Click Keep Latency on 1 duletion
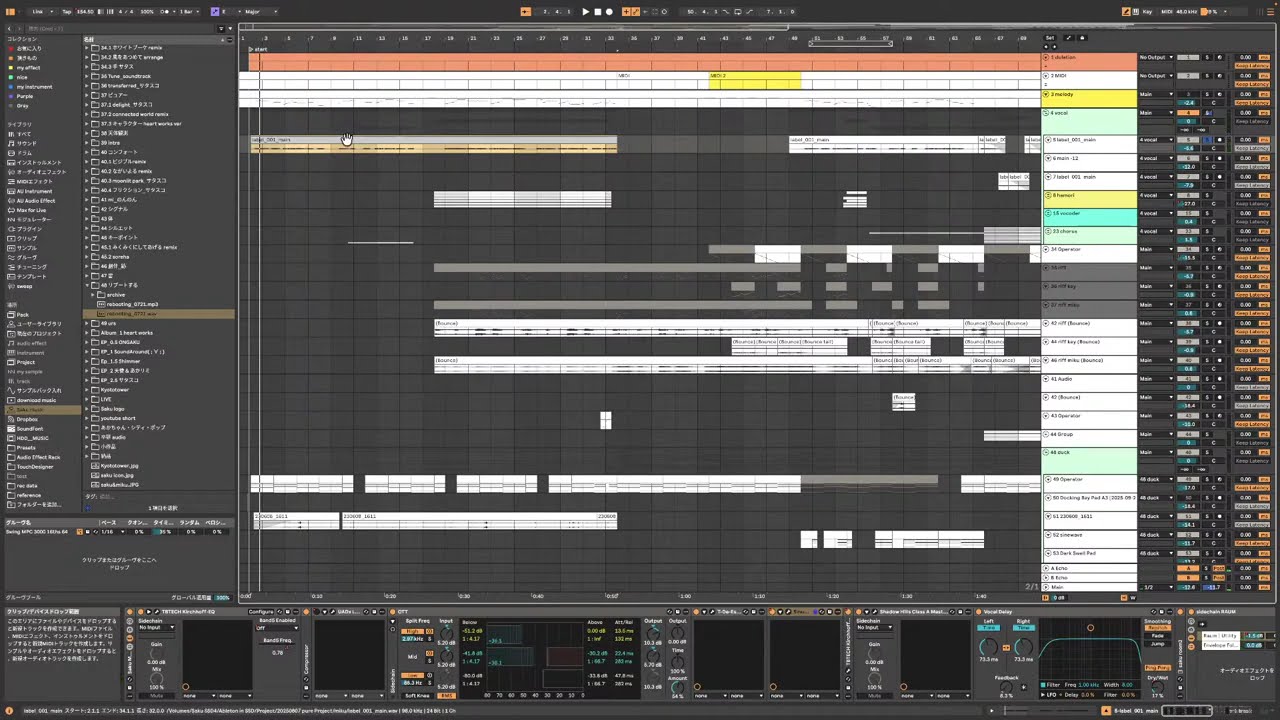The image size is (1280, 720). click(x=1251, y=66)
